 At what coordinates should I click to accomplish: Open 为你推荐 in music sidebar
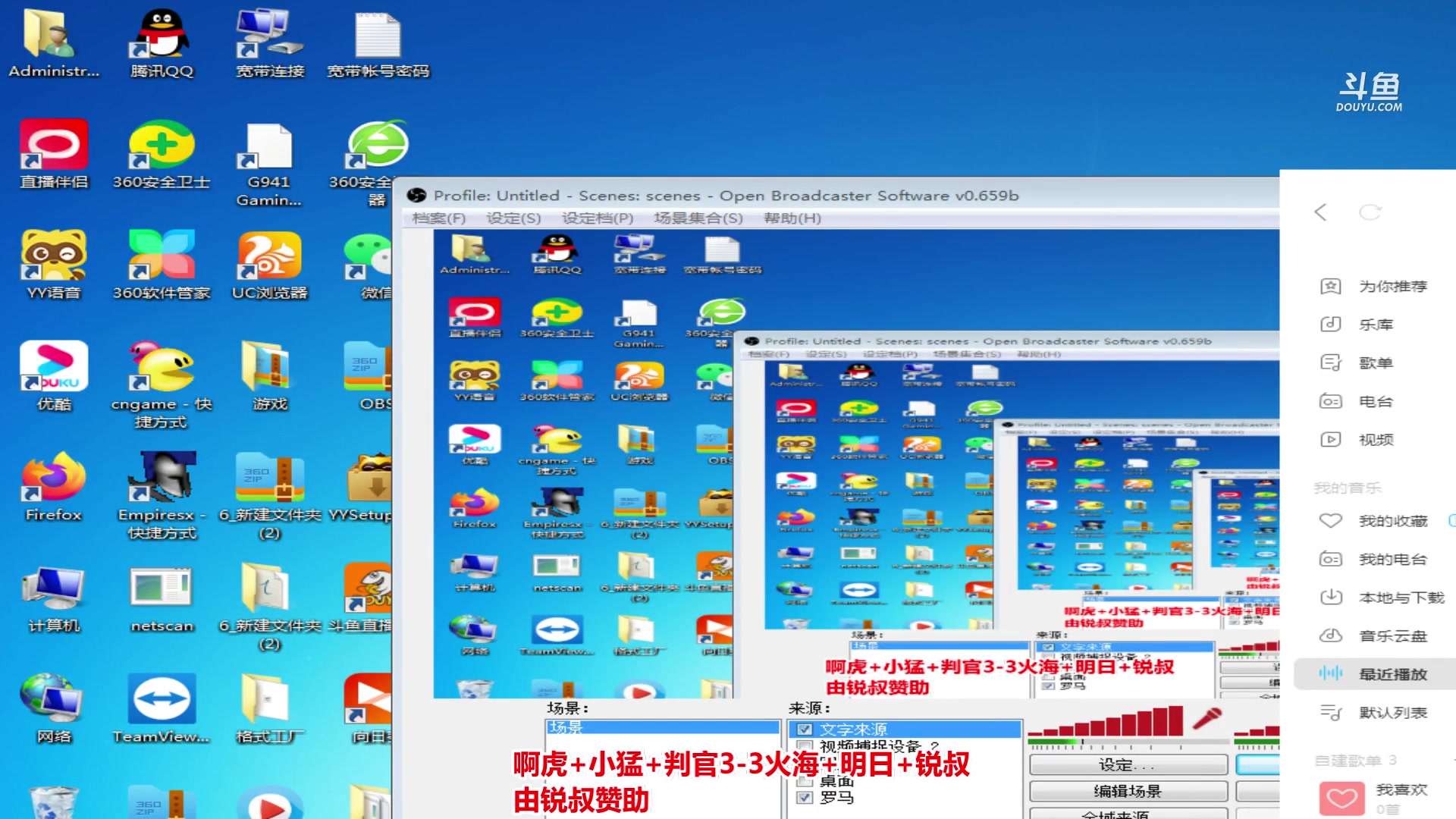pyautogui.click(x=1374, y=286)
